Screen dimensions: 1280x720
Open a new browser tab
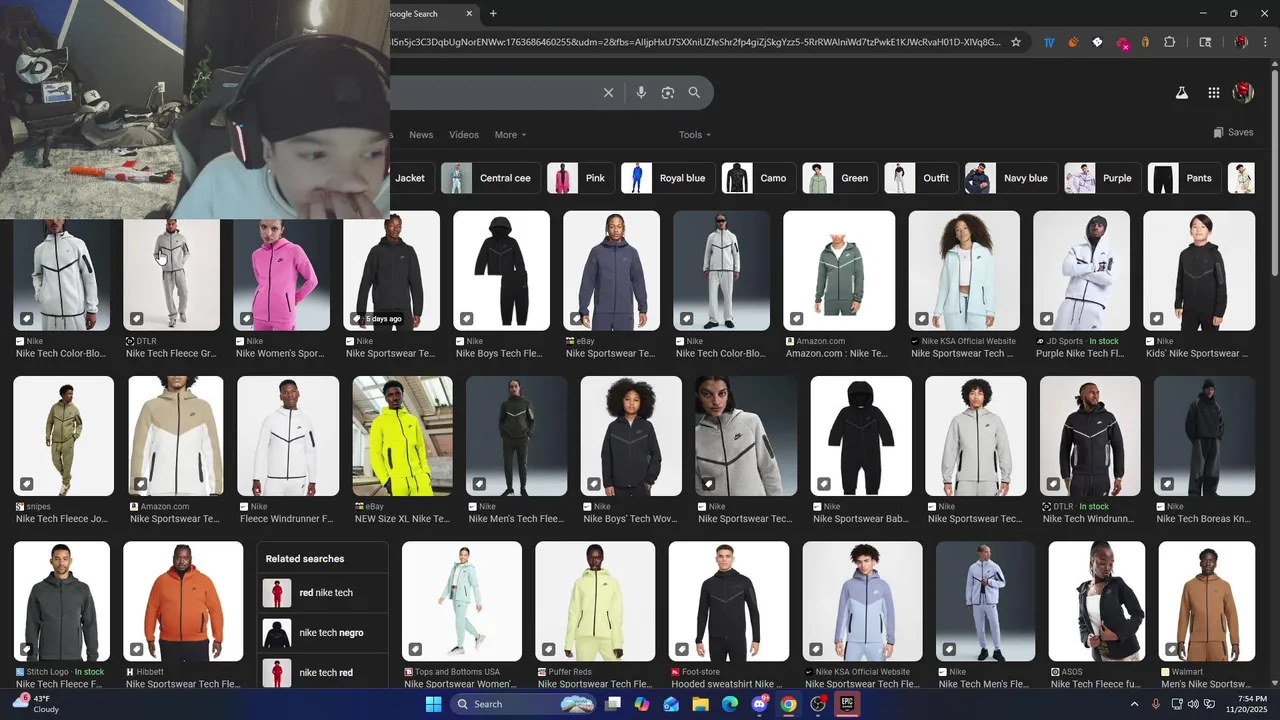(x=493, y=14)
